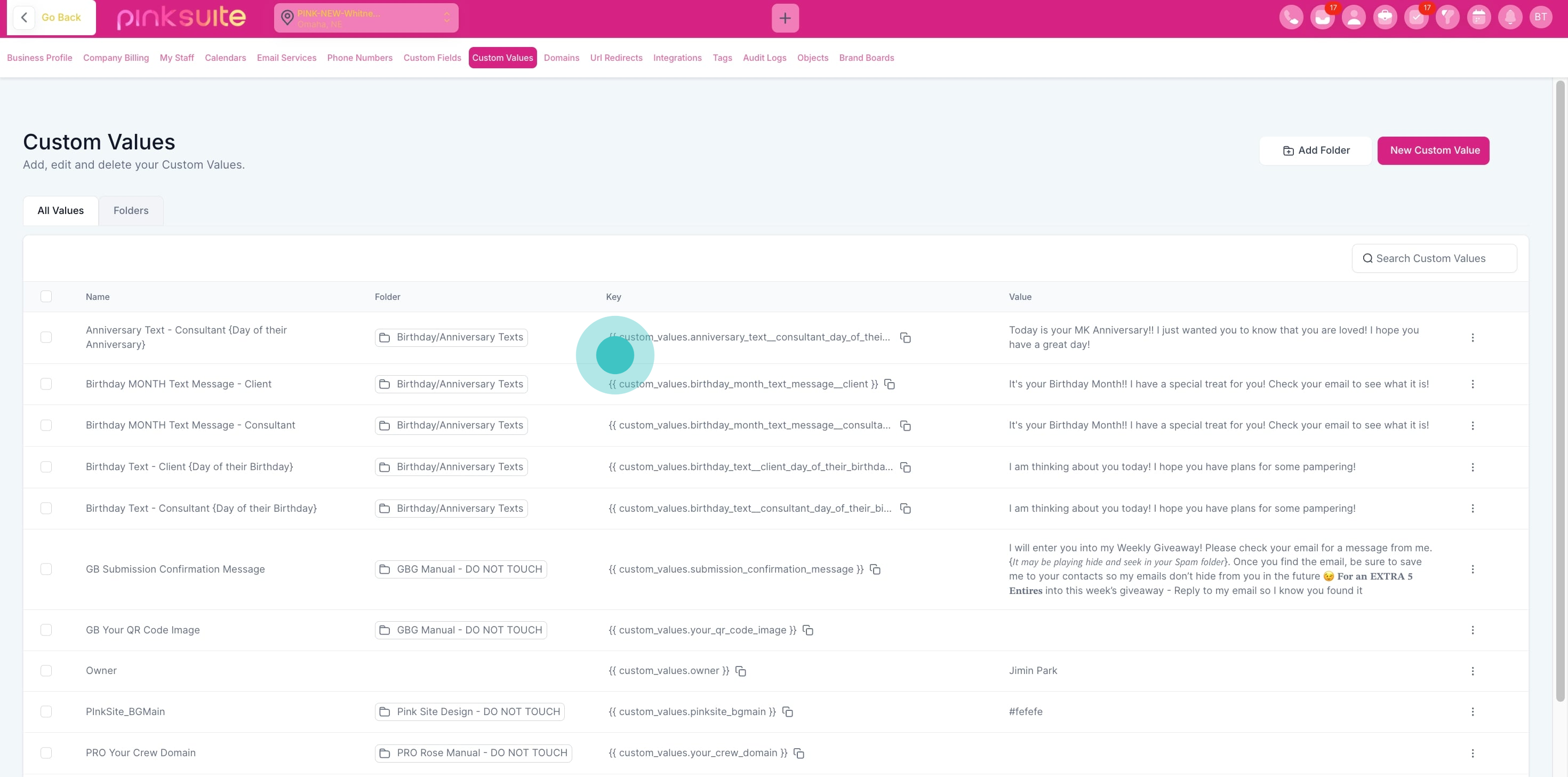Viewport: 1568px width, 777px height.
Task: Open the PINK-NEW-Whitne location switcher
Action: click(366, 18)
